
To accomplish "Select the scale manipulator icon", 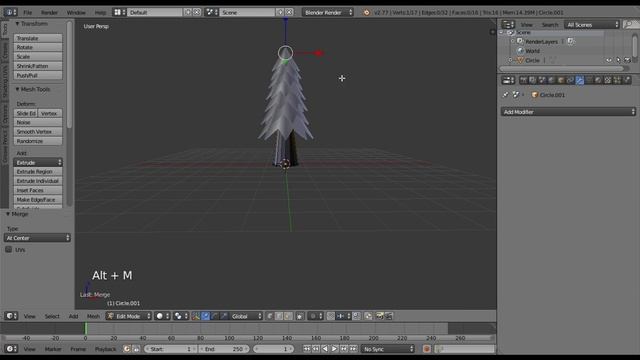I will (224, 316).
